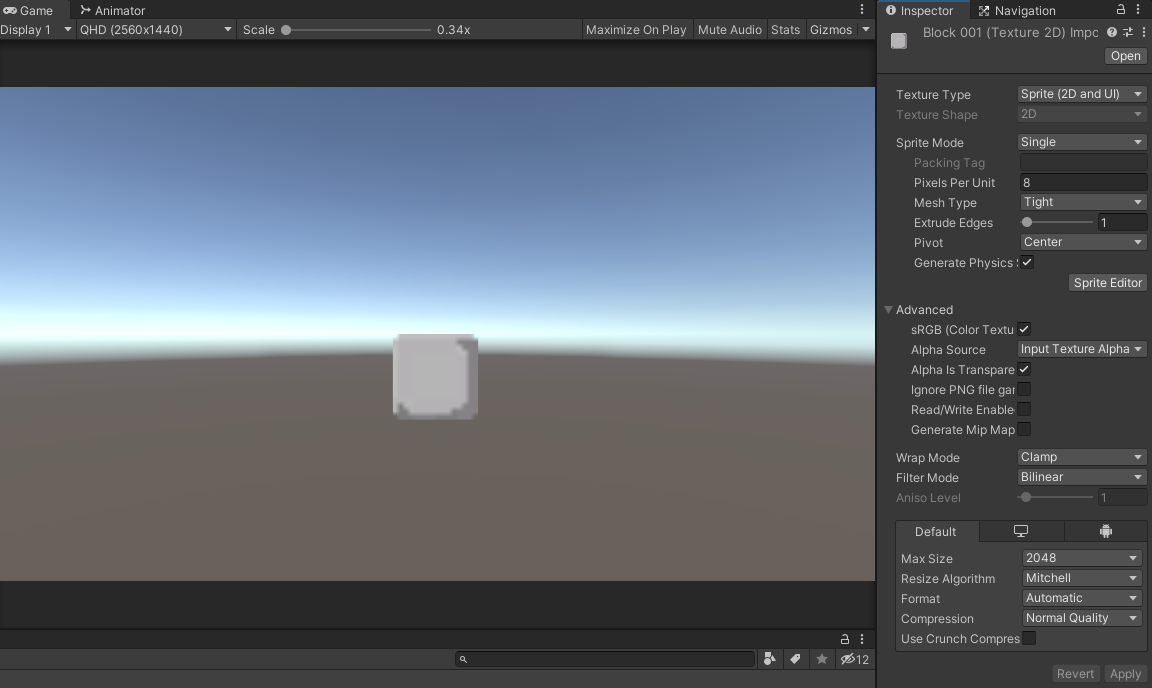Open the Game view three-dot options menu

click(x=862, y=10)
